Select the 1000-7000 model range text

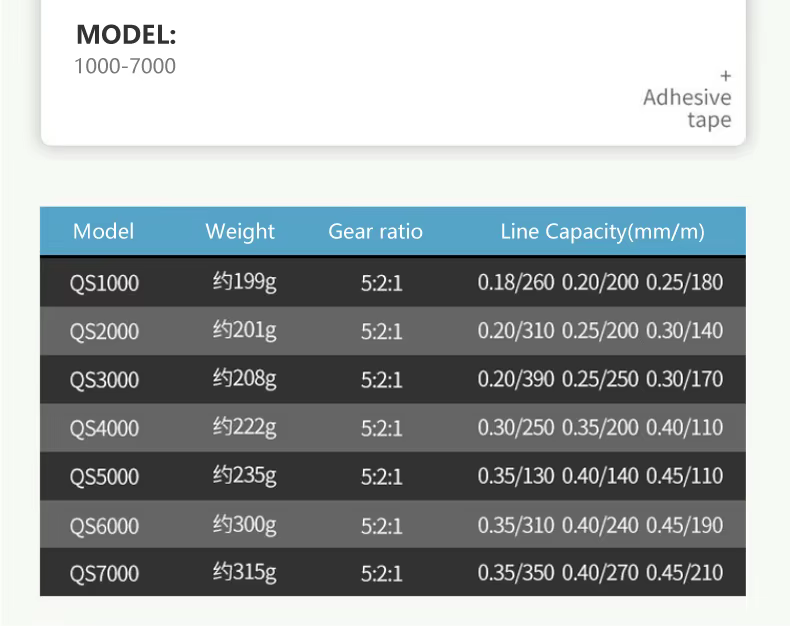[x=125, y=67]
